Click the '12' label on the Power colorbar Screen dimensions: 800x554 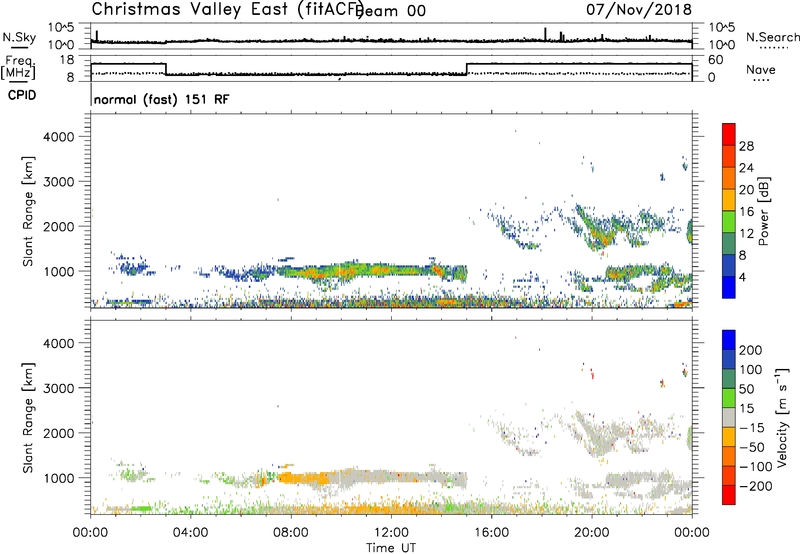(746, 233)
